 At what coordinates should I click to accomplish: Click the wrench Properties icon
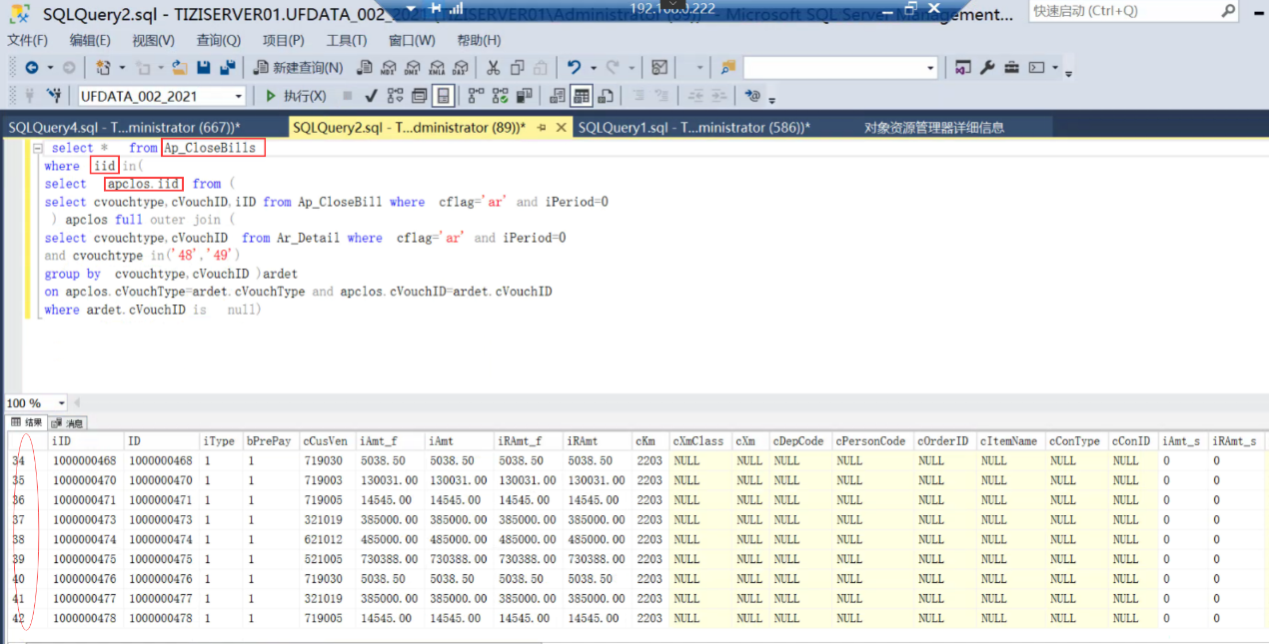987,68
